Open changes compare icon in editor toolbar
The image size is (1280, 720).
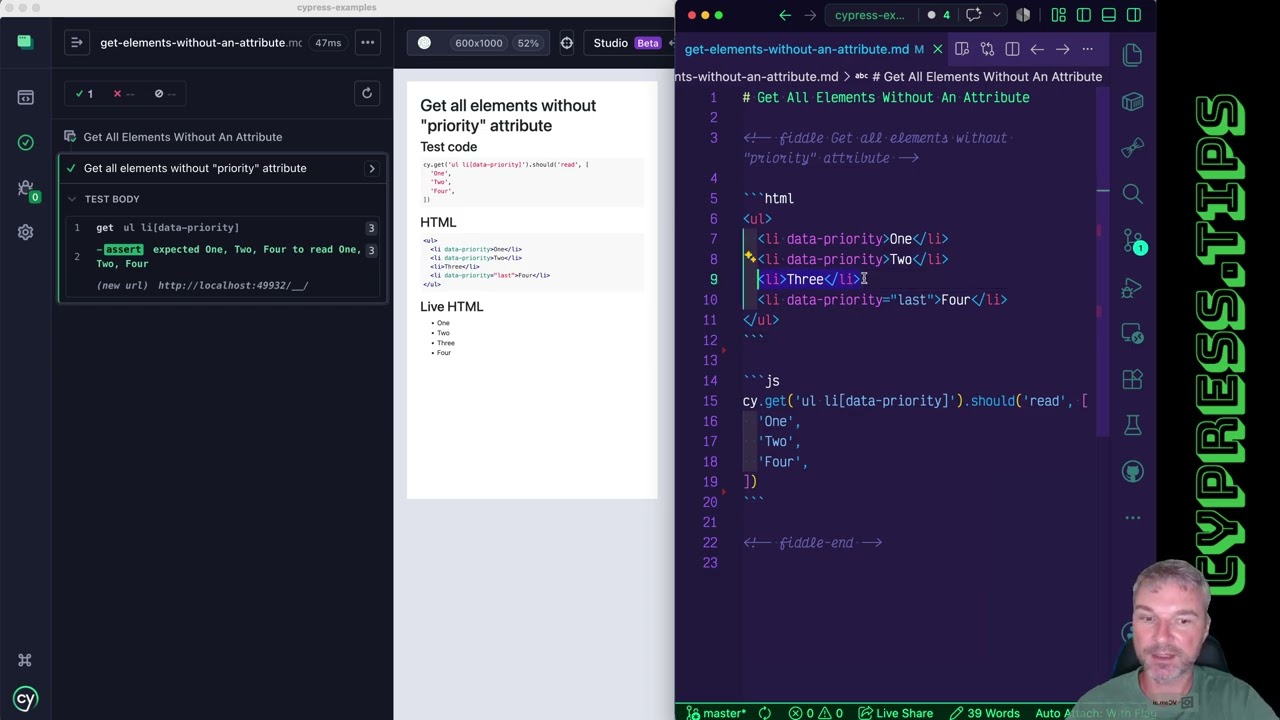(x=987, y=49)
